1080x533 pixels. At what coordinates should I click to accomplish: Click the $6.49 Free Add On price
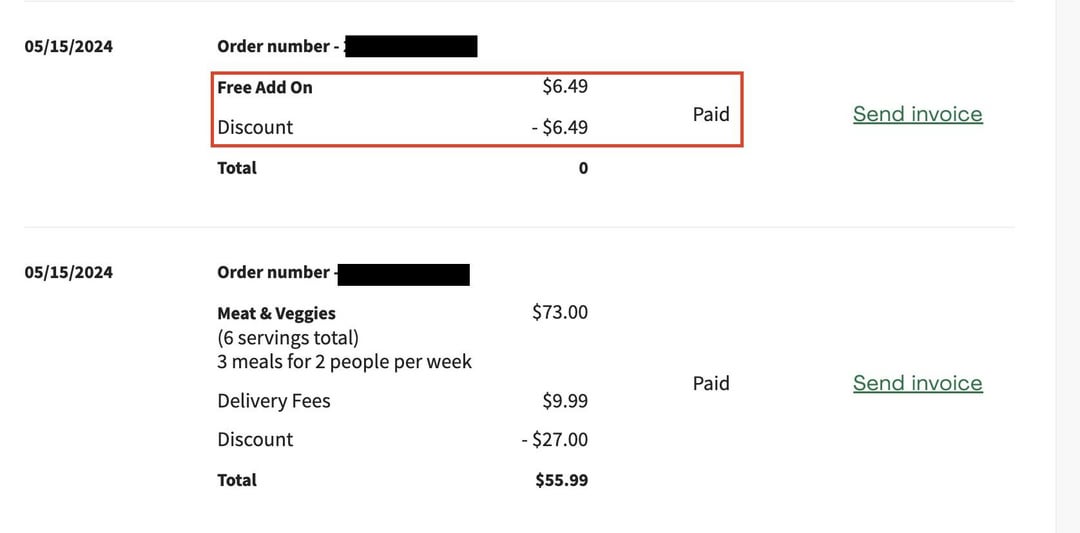point(564,86)
